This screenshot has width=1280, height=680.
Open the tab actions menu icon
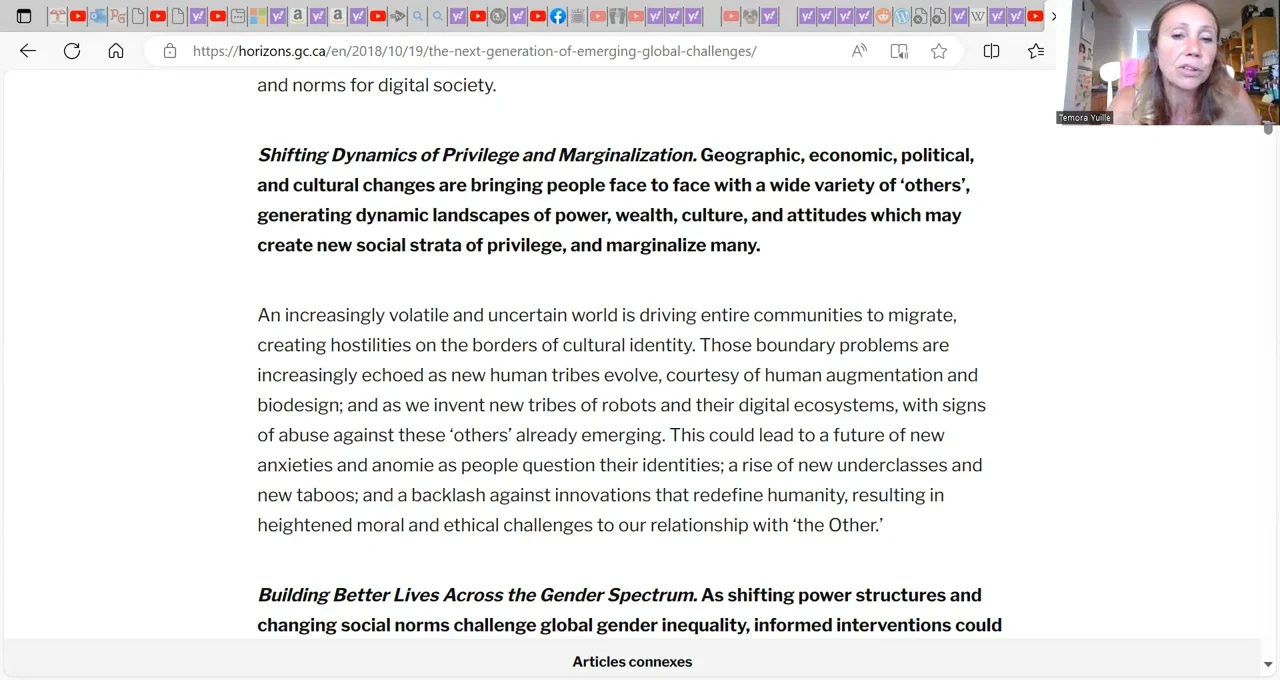(24, 16)
